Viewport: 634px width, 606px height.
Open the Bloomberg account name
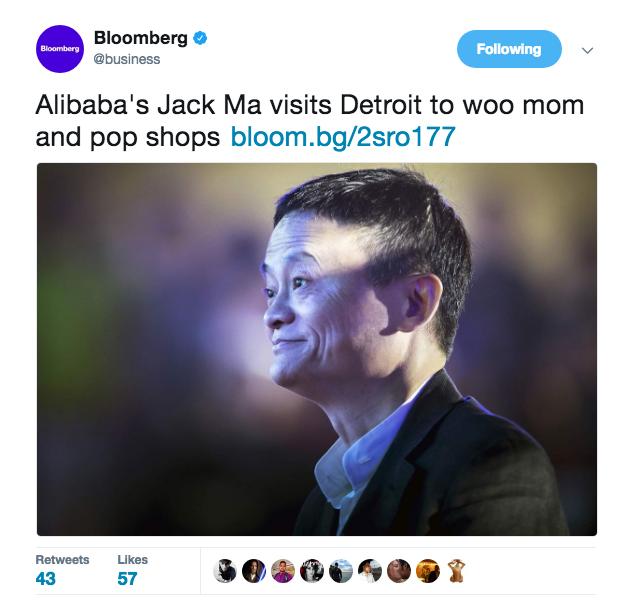(x=141, y=38)
